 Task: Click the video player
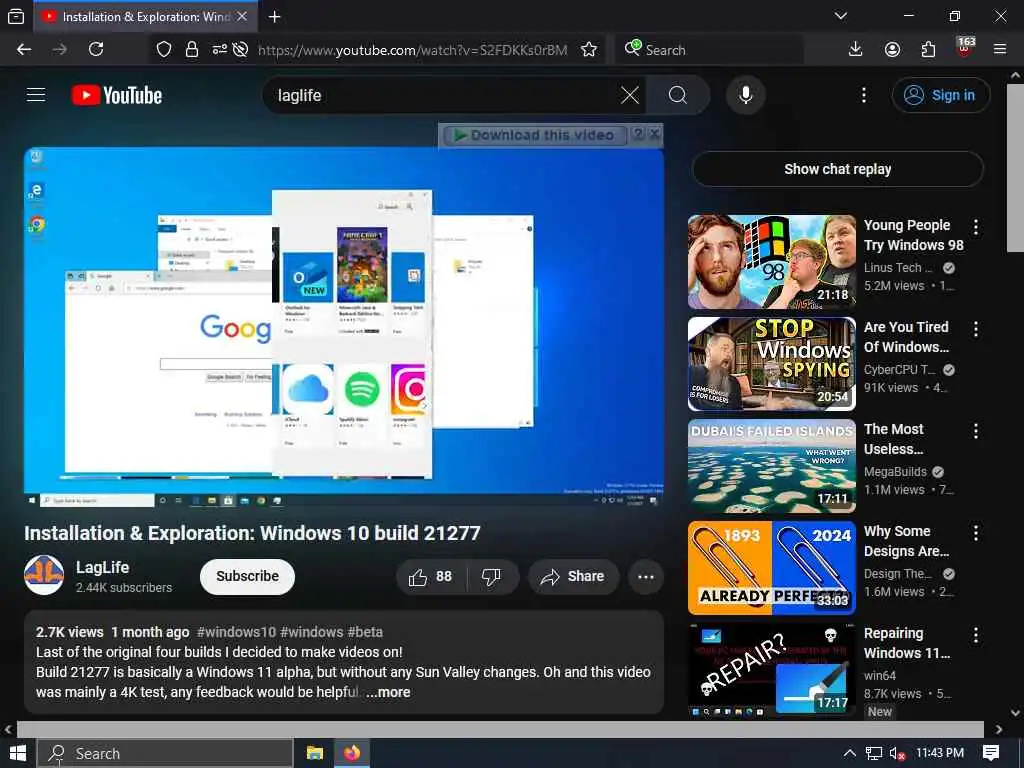tap(344, 327)
